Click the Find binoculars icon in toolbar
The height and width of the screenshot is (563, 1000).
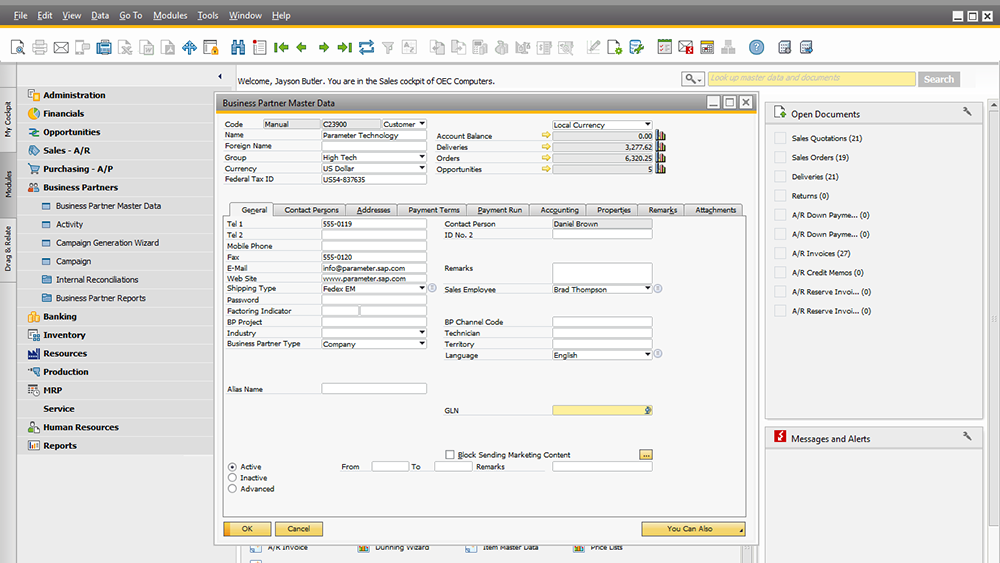pos(238,47)
